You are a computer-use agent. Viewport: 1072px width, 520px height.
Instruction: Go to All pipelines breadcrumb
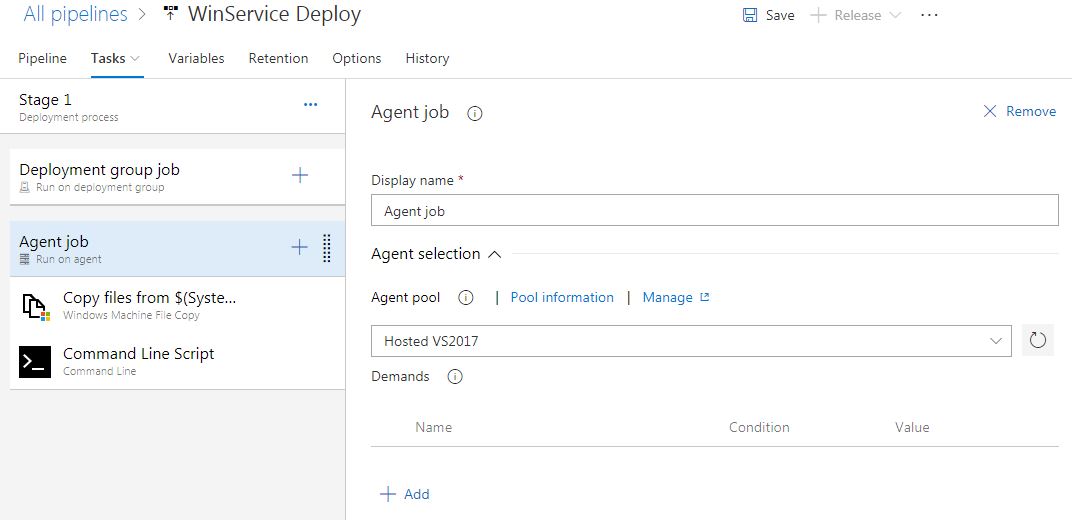[75, 14]
